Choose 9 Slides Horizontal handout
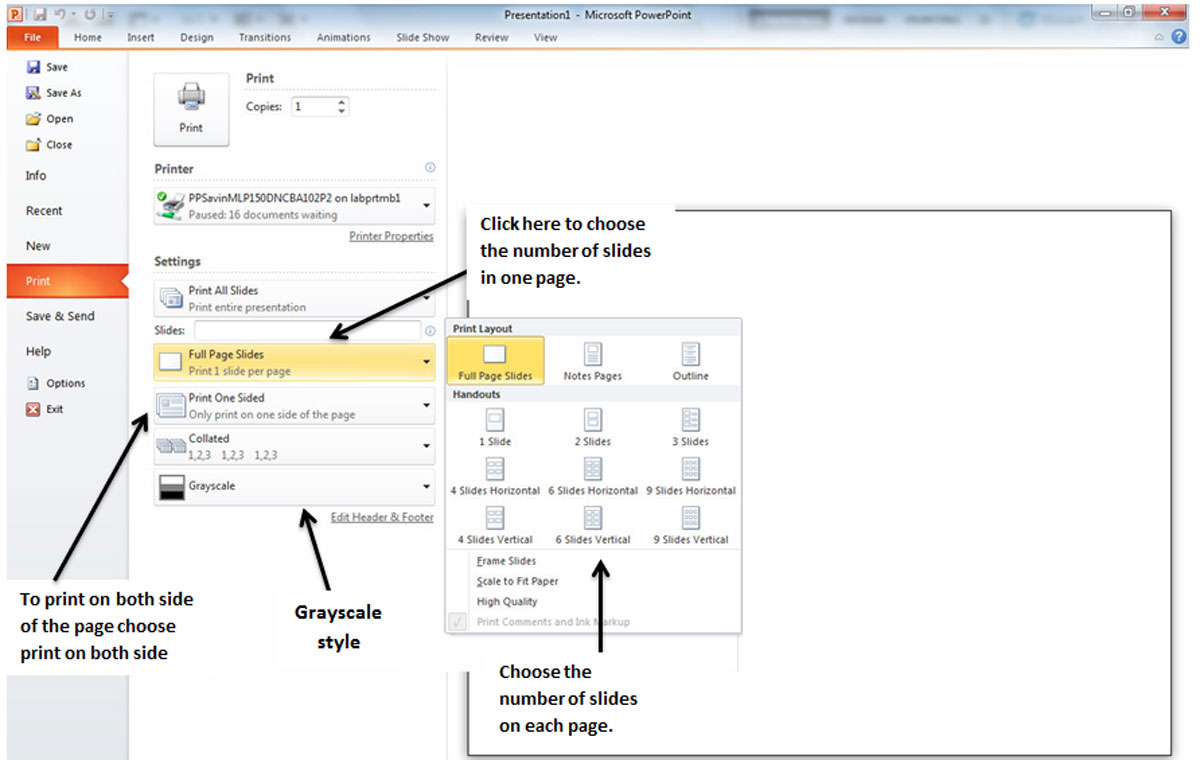The width and height of the screenshot is (1200, 760). tap(691, 476)
